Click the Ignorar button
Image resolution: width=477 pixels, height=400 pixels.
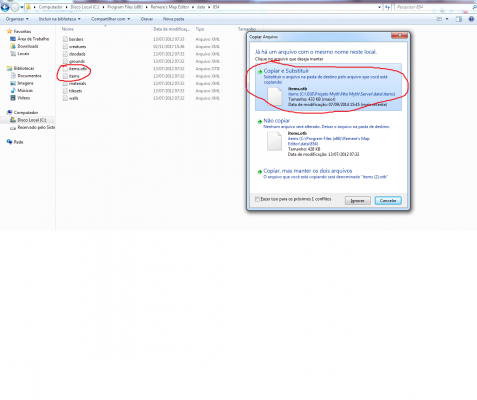pos(358,201)
